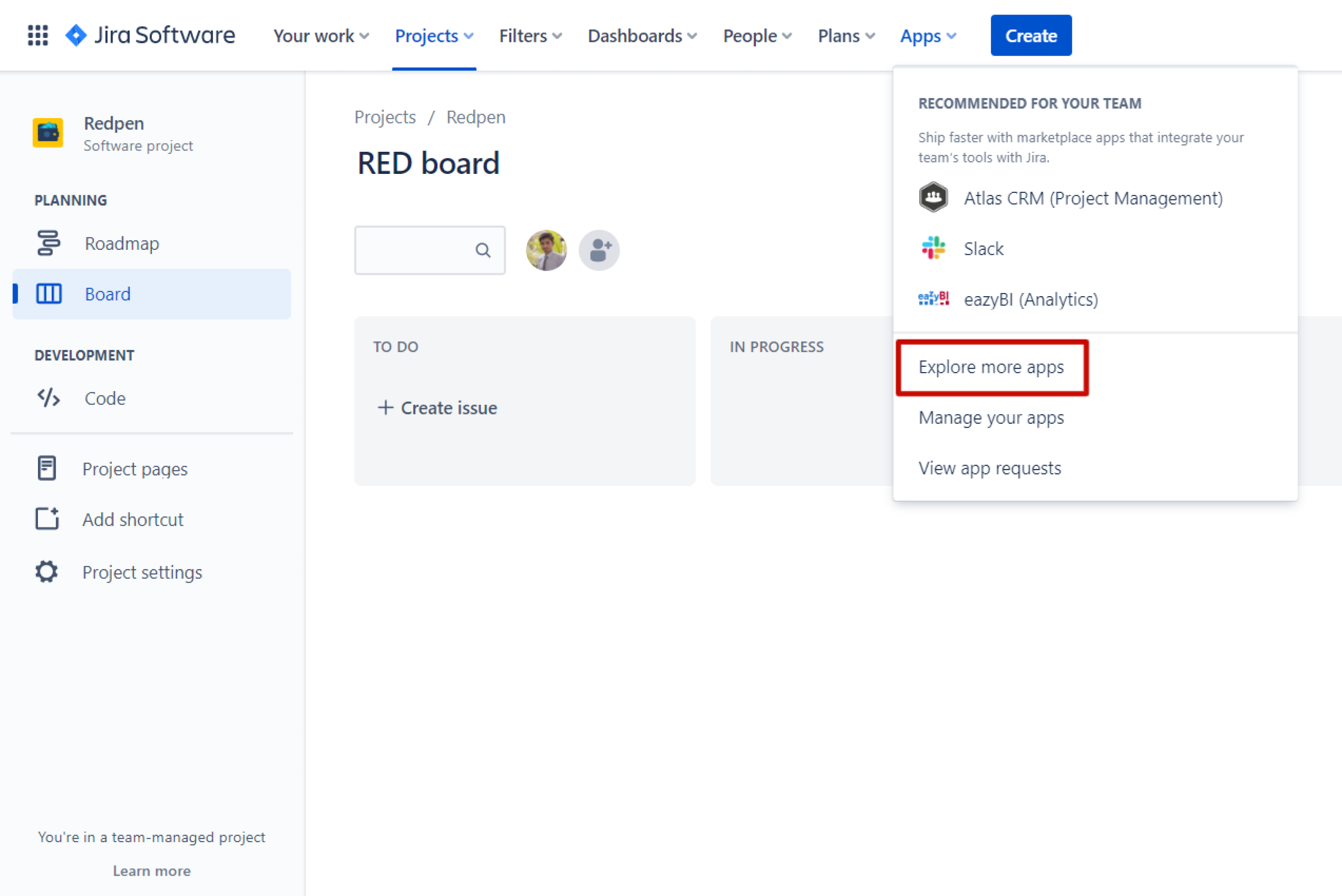Open Roadmap in the sidebar
1342x896 pixels.
coord(151,244)
